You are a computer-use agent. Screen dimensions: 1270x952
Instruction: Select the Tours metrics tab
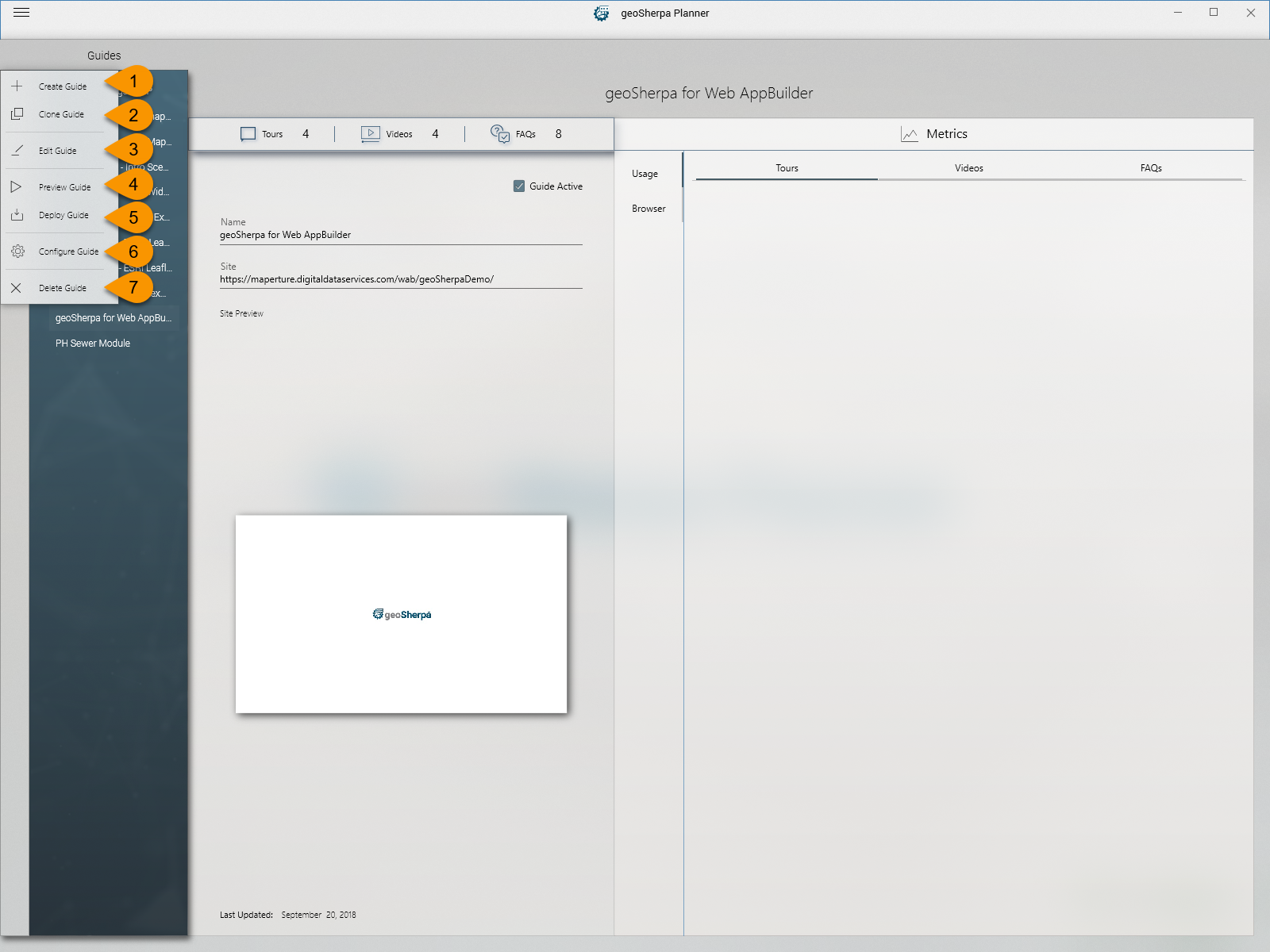tap(787, 168)
